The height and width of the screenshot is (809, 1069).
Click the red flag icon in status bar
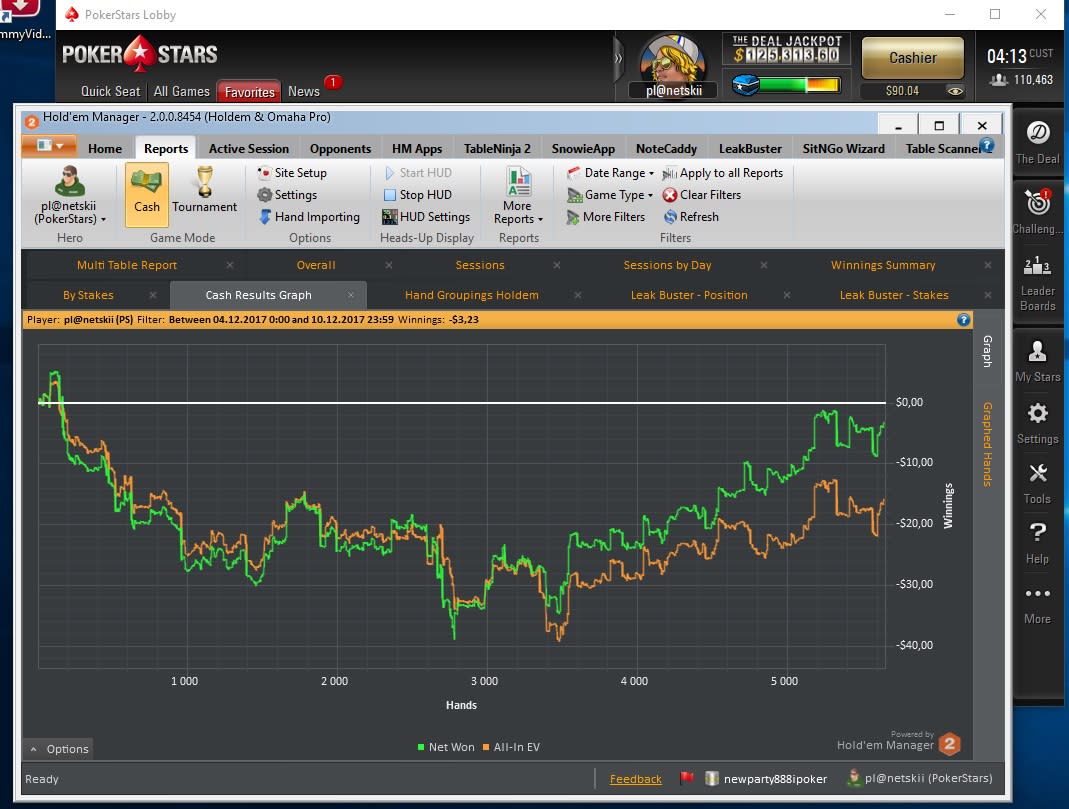(x=687, y=778)
